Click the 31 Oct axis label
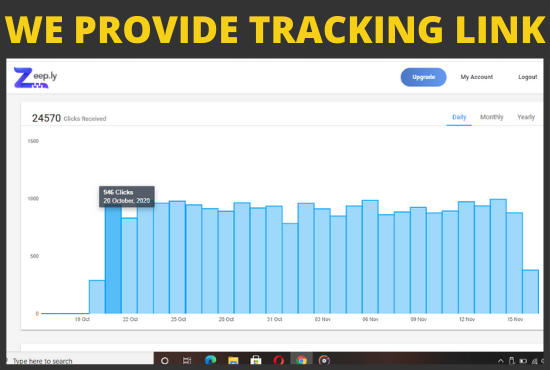The height and width of the screenshot is (370, 550). click(x=274, y=319)
